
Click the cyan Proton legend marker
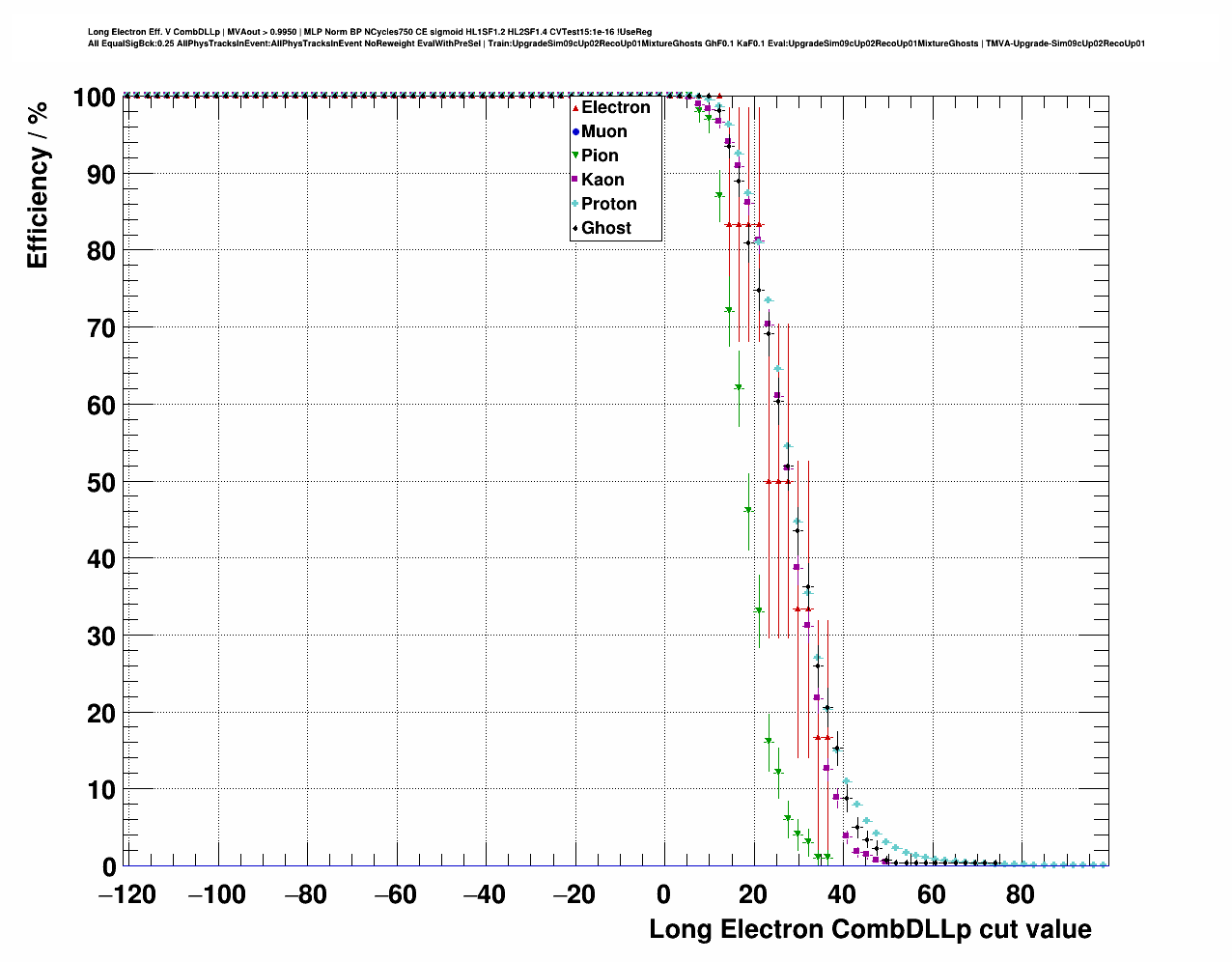(x=575, y=204)
